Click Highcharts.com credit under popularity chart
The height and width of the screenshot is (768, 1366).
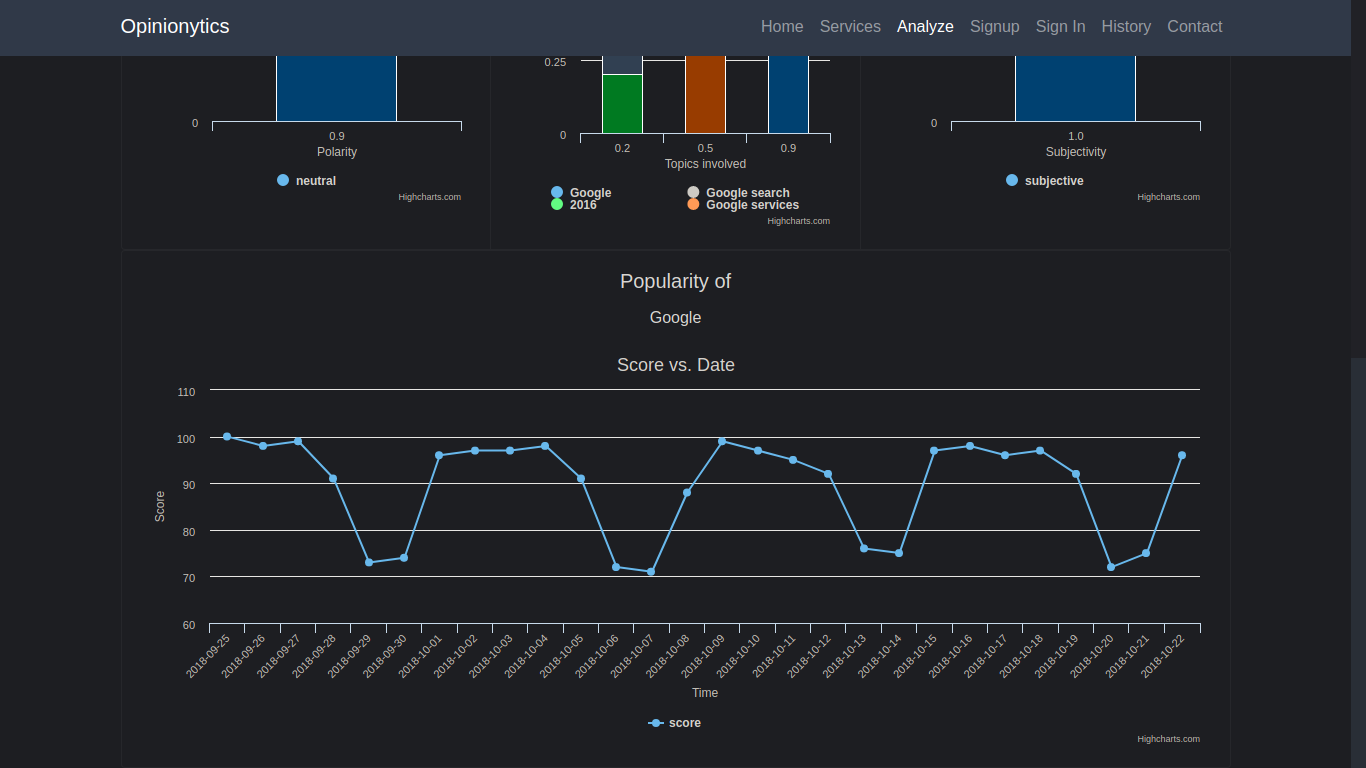coord(1169,739)
